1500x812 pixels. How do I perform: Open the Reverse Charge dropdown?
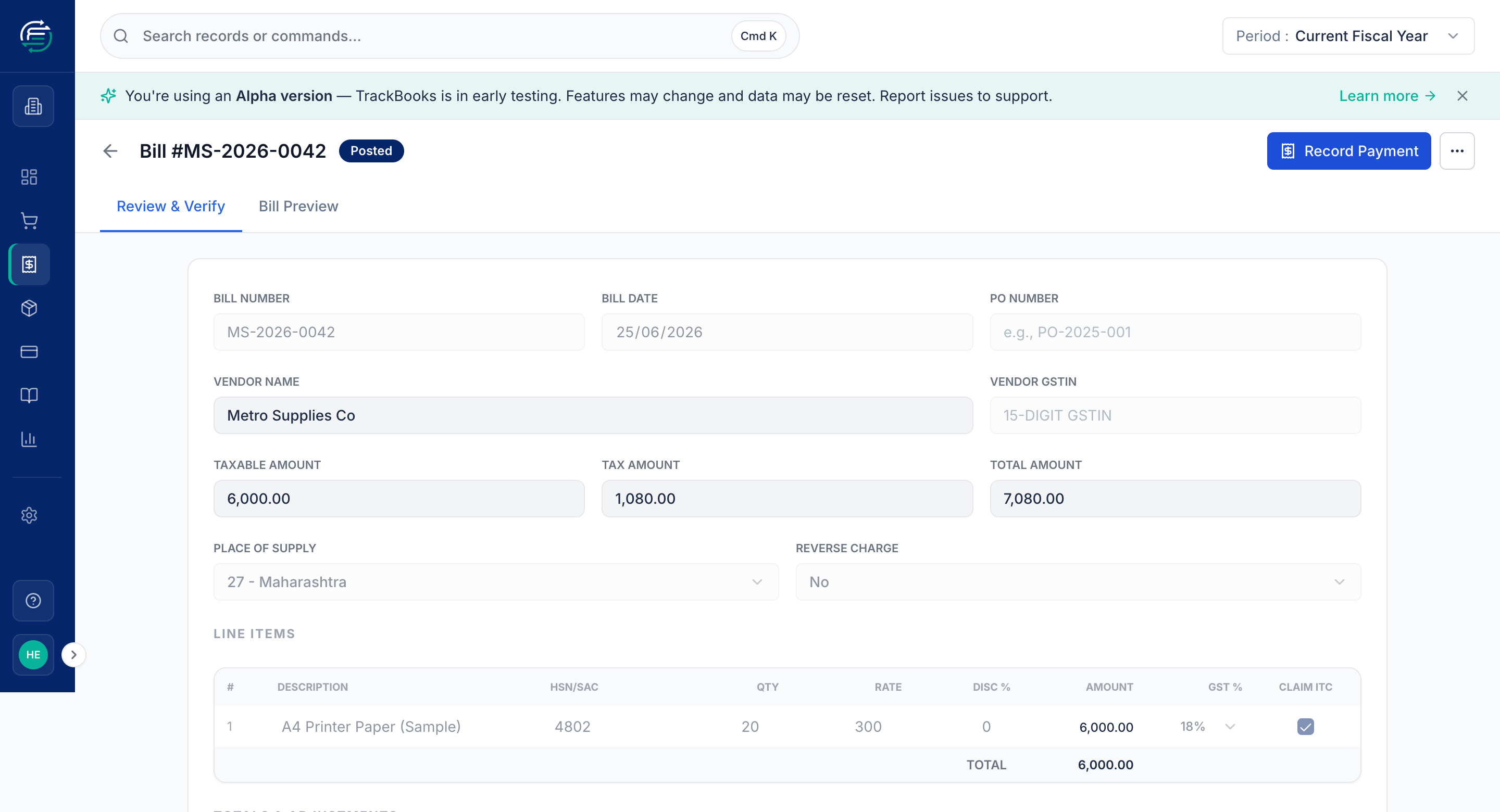1078,582
